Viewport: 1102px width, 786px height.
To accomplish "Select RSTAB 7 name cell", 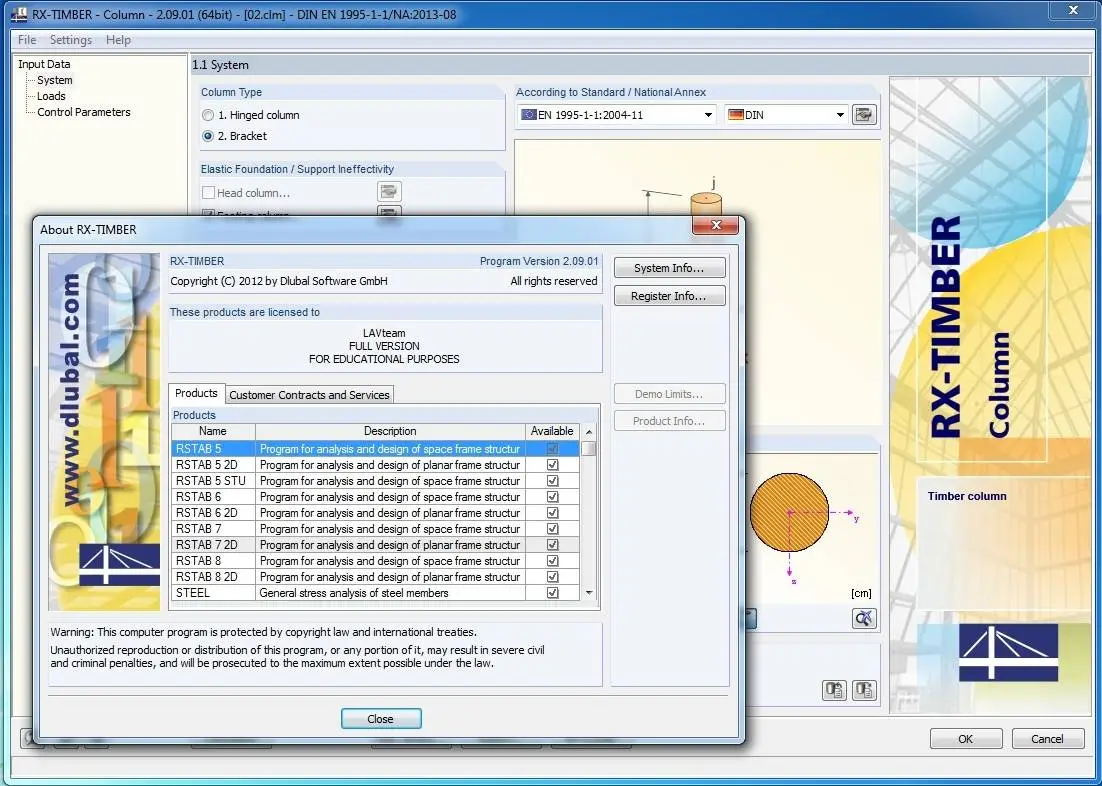I will pyautogui.click(x=214, y=529).
